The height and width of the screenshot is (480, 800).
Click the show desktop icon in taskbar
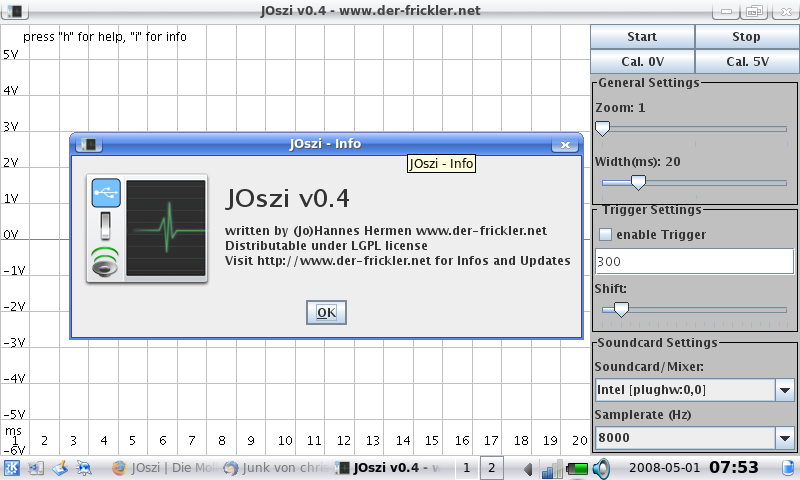point(36,468)
